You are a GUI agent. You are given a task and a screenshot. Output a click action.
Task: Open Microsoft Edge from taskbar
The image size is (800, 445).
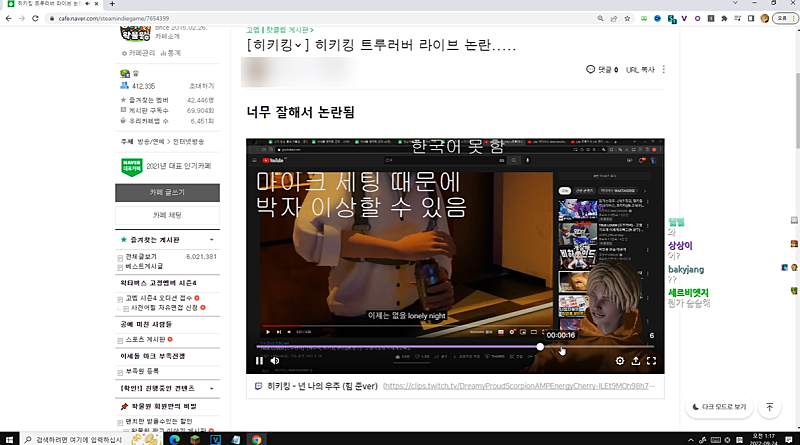click(x=174, y=439)
